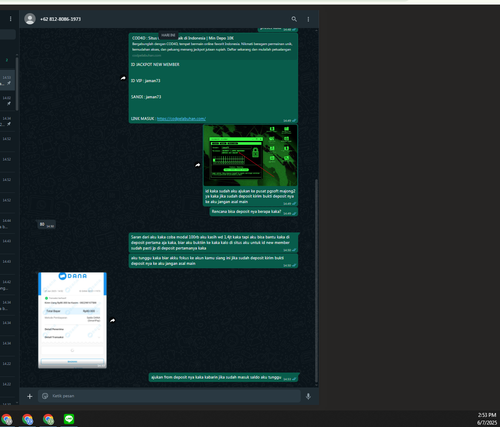Image resolution: width=500 pixels, height=427 pixels.
Task: Open contact info via phone number header
Action: (x=60, y=19)
